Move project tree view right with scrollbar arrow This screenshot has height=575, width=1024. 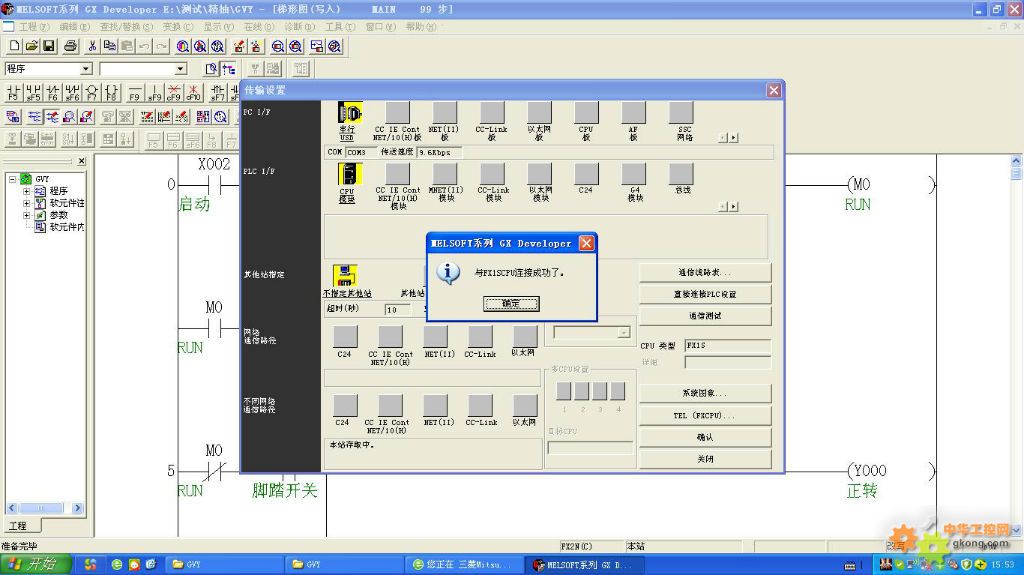click(78, 508)
